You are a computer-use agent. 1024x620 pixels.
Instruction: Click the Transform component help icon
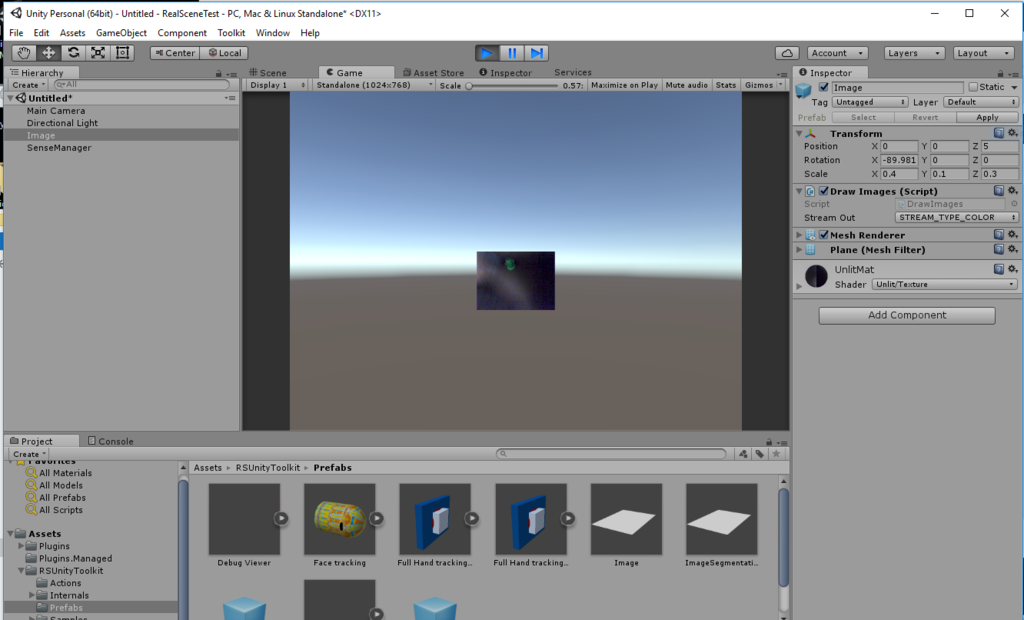(999, 133)
